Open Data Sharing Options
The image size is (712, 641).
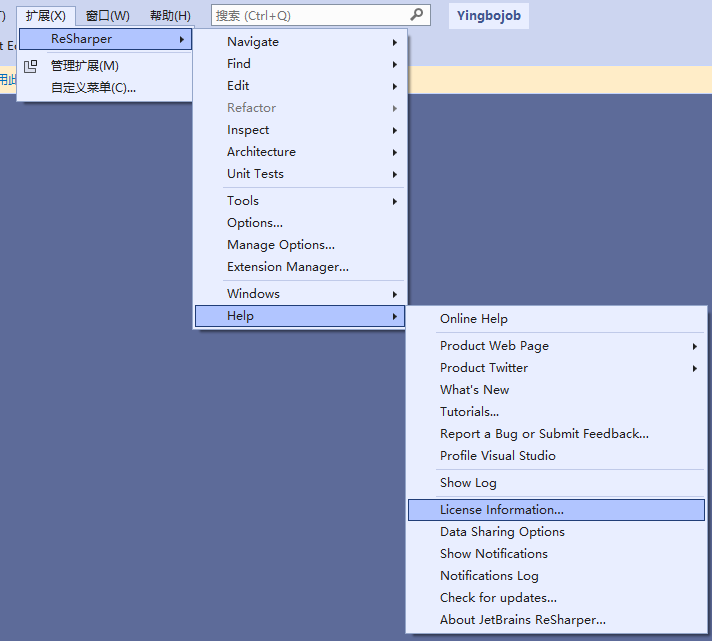556,532
